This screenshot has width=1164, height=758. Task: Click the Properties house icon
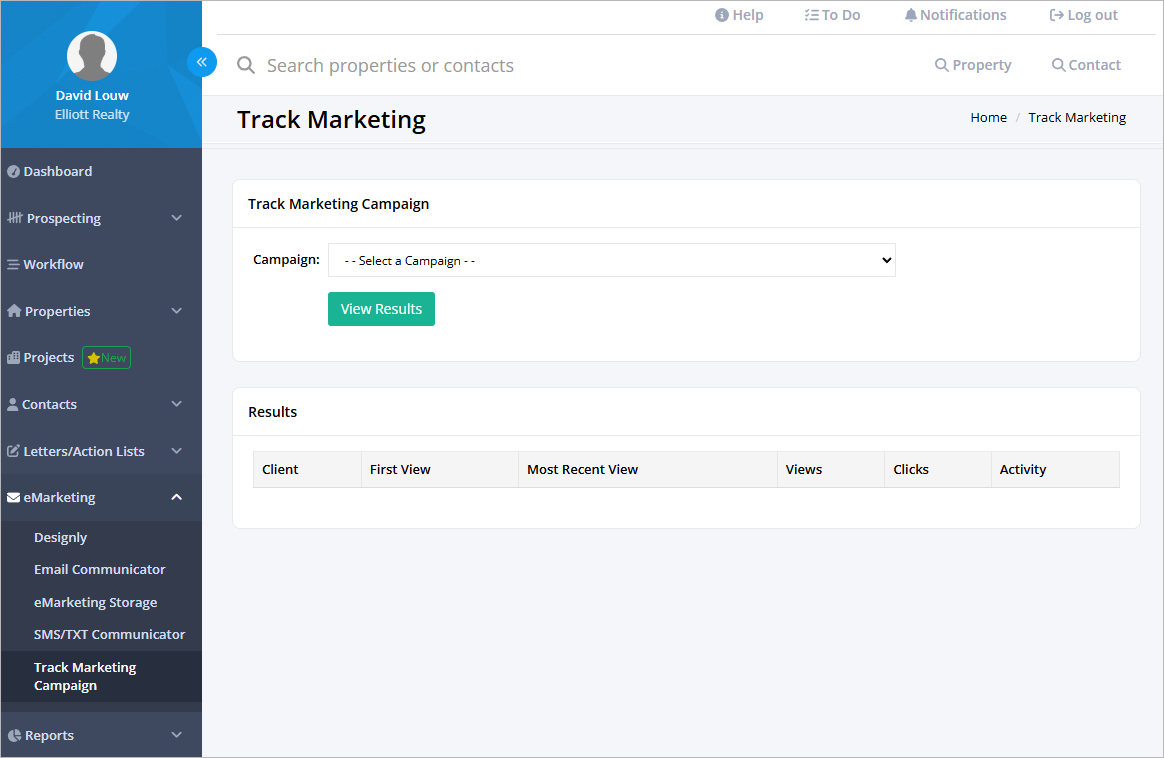[14, 310]
